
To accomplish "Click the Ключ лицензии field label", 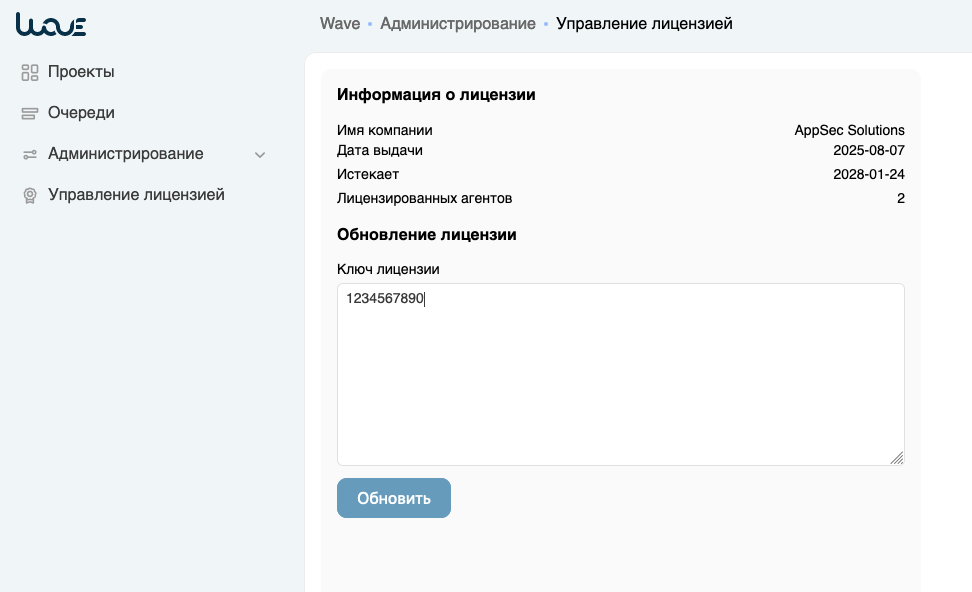I will click(x=388, y=269).
